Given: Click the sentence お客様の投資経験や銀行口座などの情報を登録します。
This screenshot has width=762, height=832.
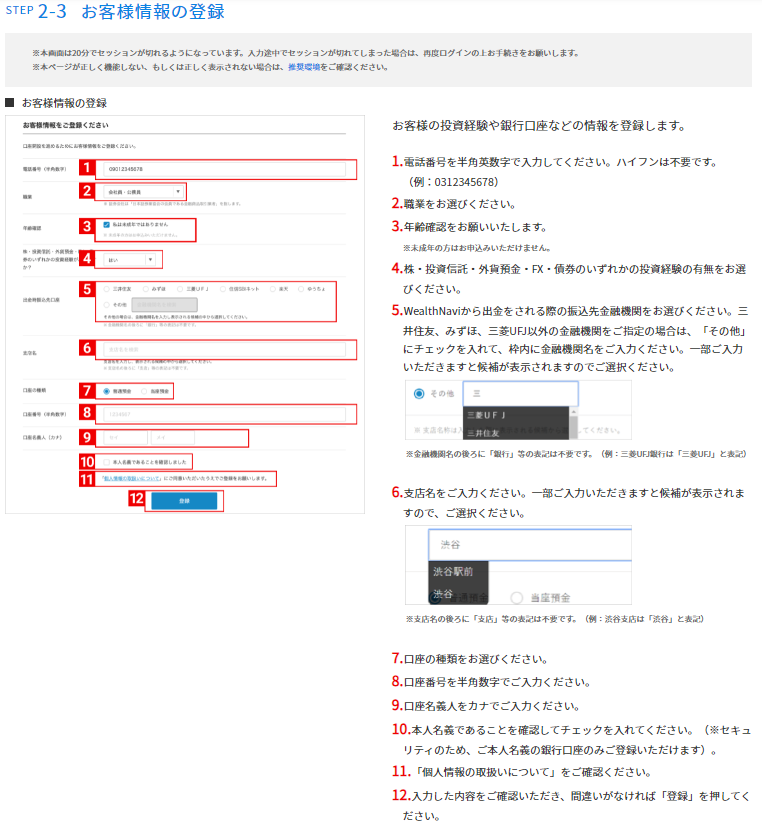Looking at the screenshot, I should coord(539,126).
